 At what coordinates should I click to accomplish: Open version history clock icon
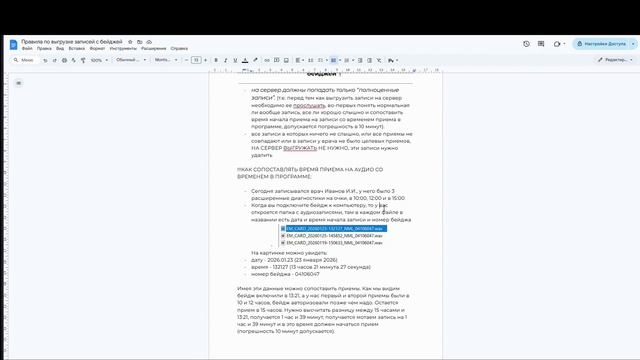(526, 44)
